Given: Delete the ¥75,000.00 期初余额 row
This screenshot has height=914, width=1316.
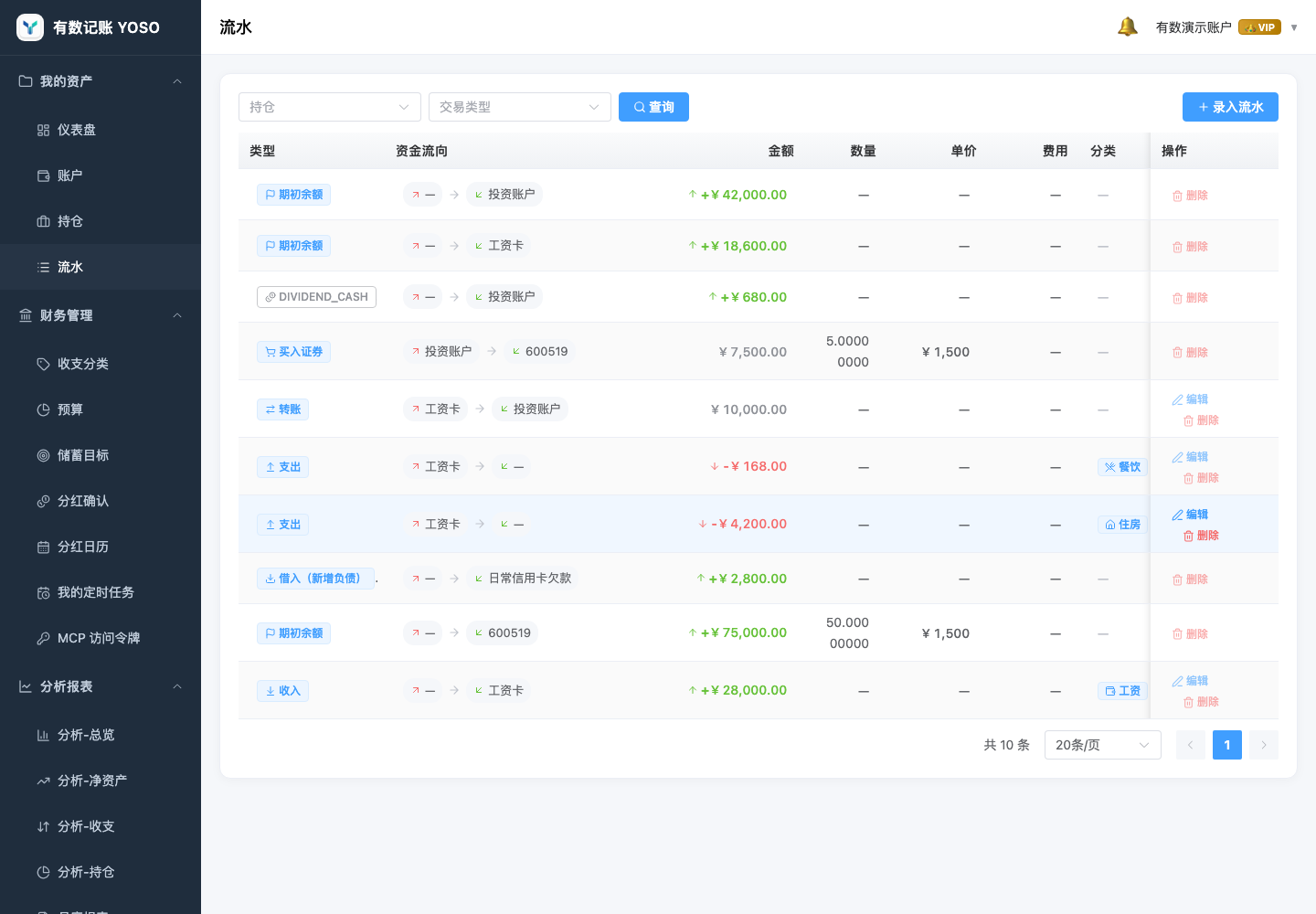Looking at the screenshot, I should coord(1190,634).
